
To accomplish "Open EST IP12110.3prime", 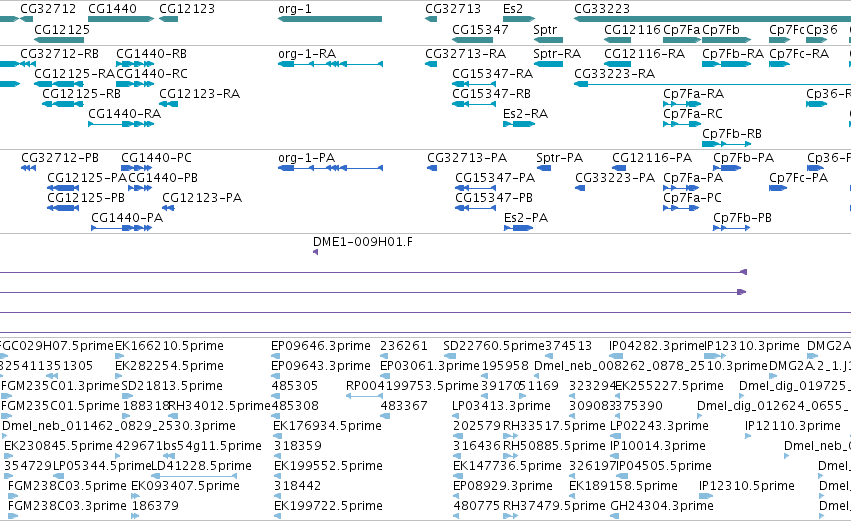I will pos(793,426).
